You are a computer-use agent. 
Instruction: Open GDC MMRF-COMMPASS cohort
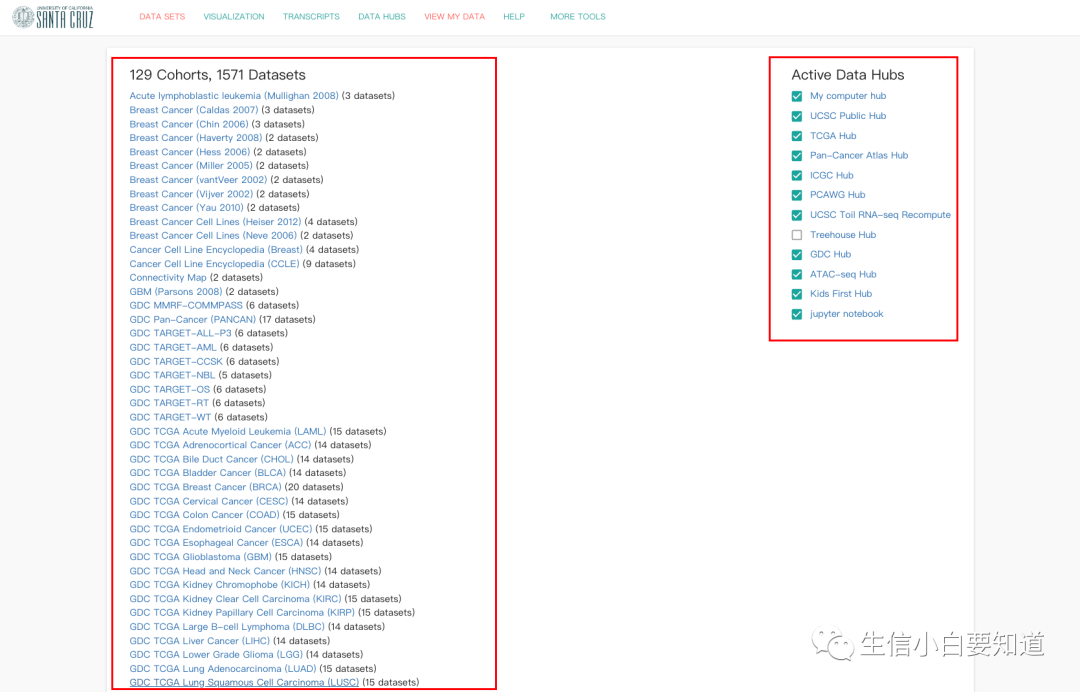point(186,305)
